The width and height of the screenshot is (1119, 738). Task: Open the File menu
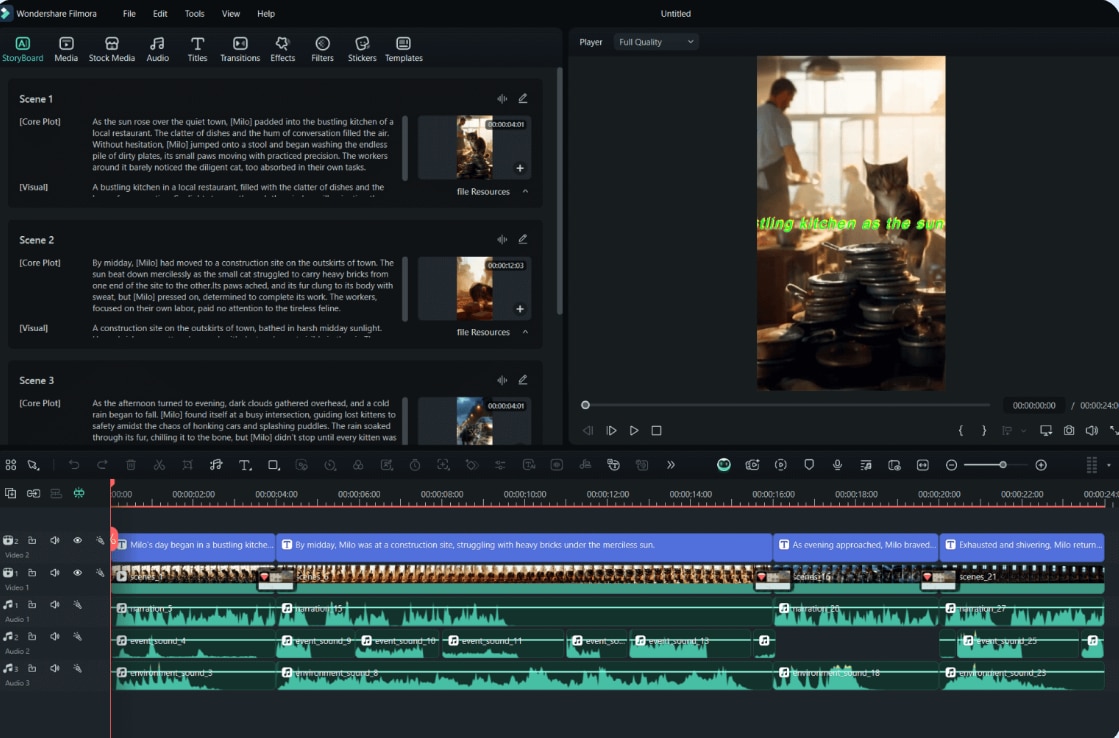coord(129,14)
